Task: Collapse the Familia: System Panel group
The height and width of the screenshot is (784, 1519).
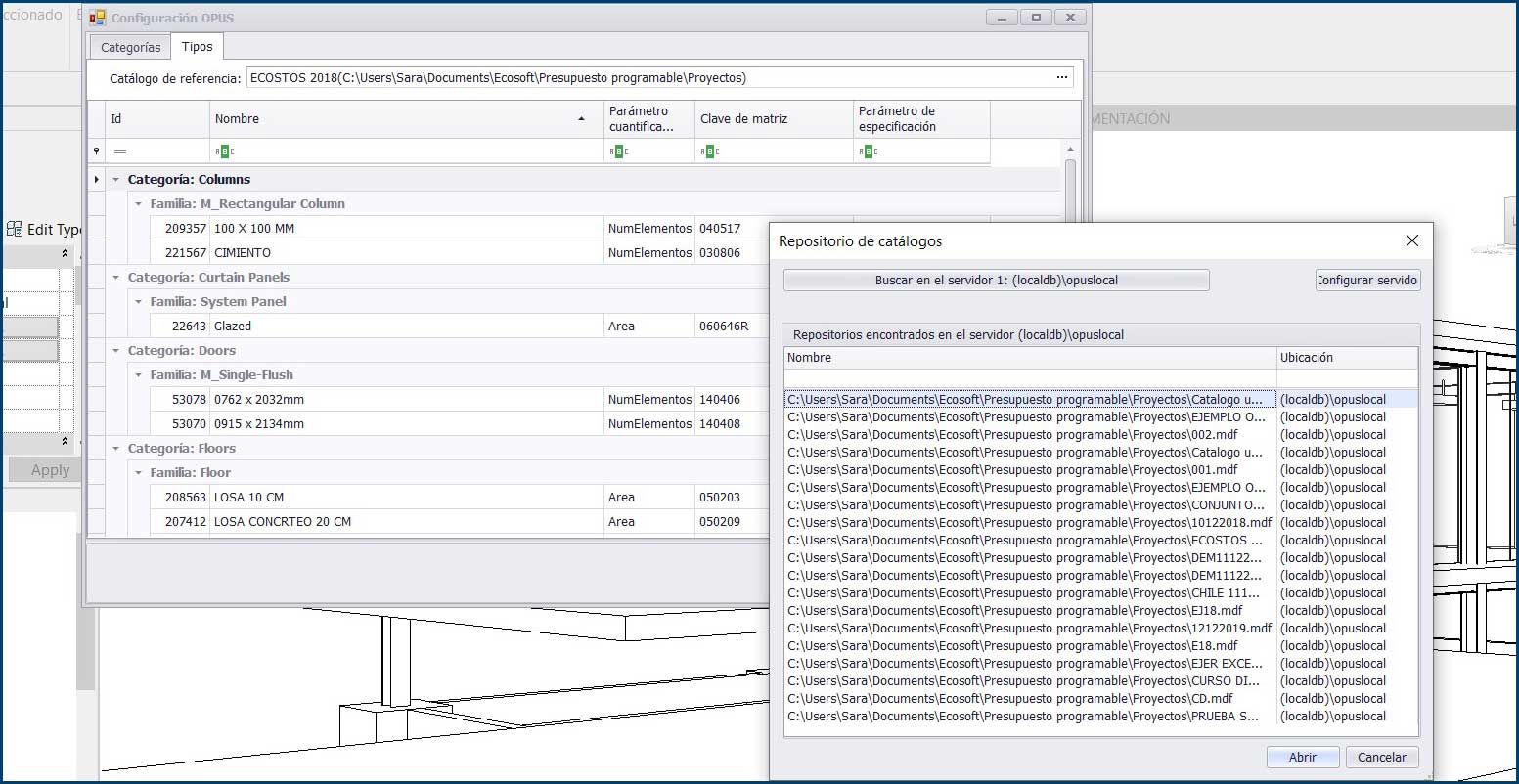Action: click(x=139, y=302)
